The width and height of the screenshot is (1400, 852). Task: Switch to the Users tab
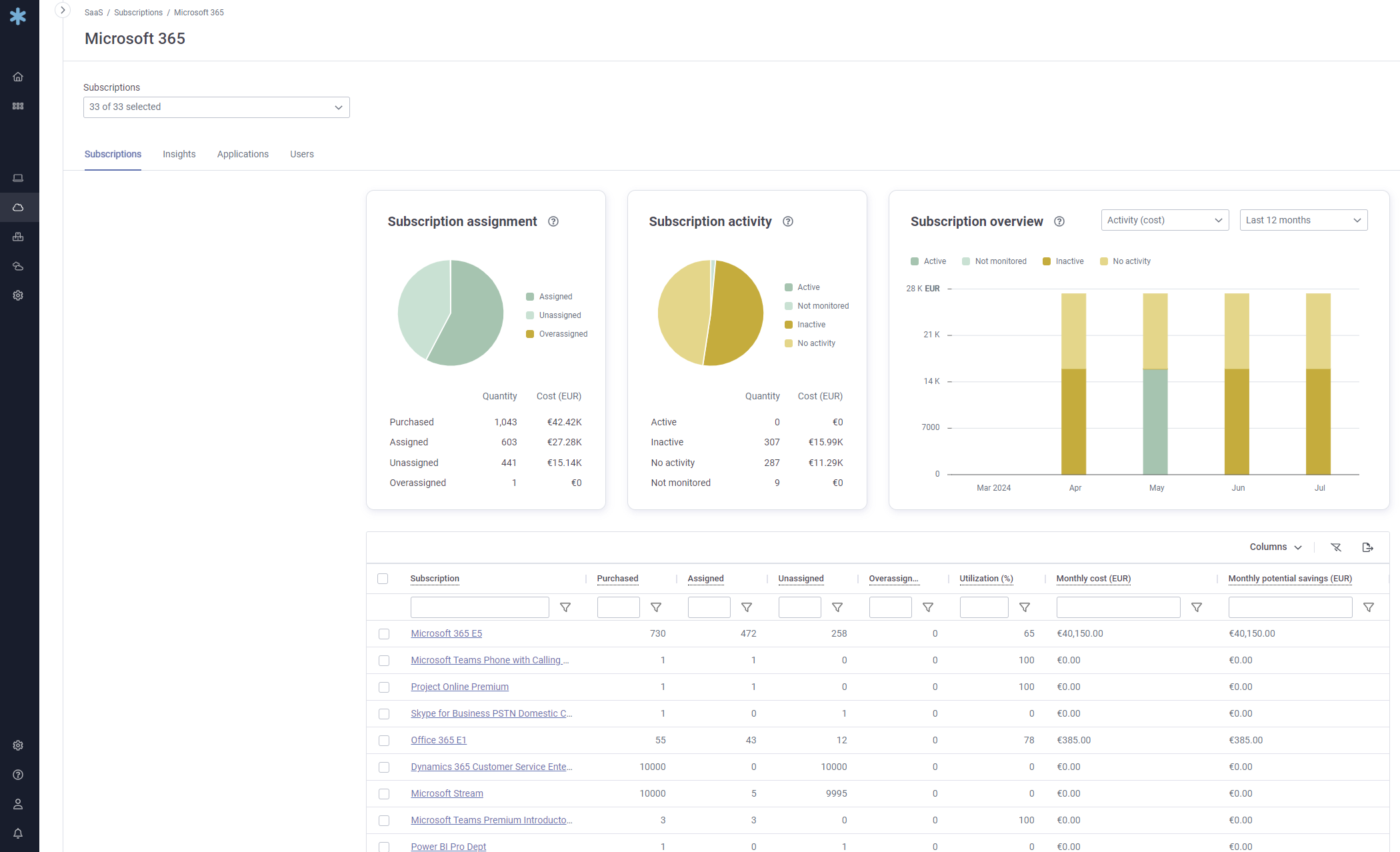click(x=302, y=154)
